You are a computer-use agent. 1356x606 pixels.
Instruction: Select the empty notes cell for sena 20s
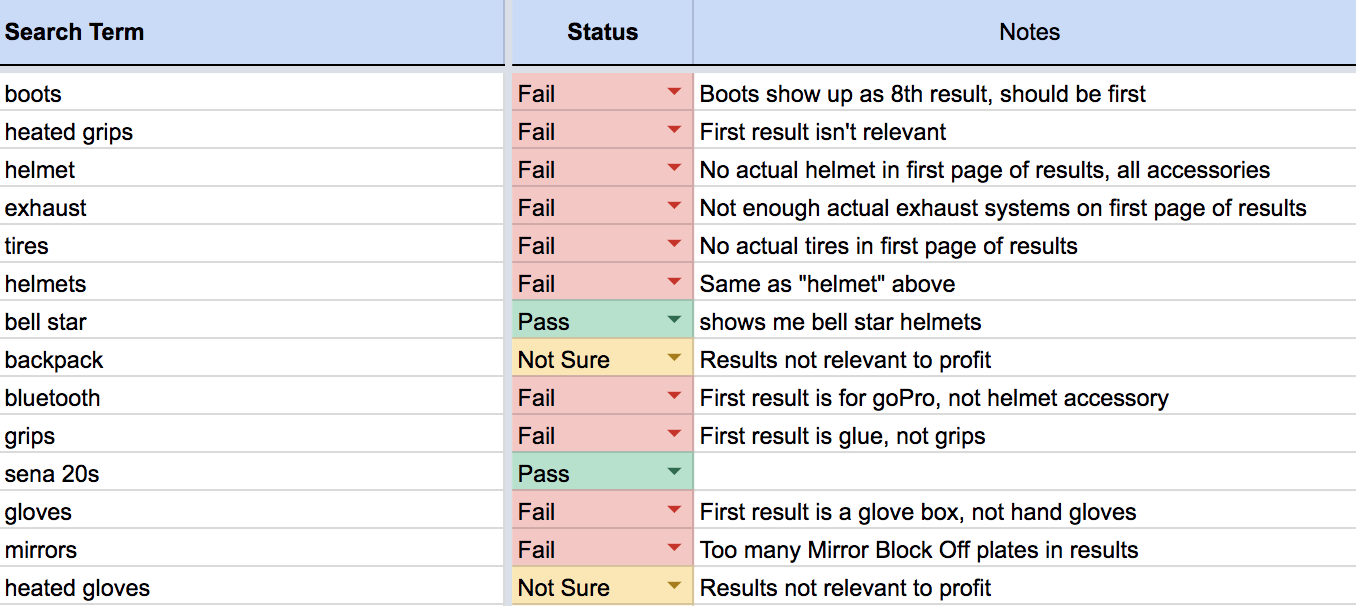[1025, 474]
